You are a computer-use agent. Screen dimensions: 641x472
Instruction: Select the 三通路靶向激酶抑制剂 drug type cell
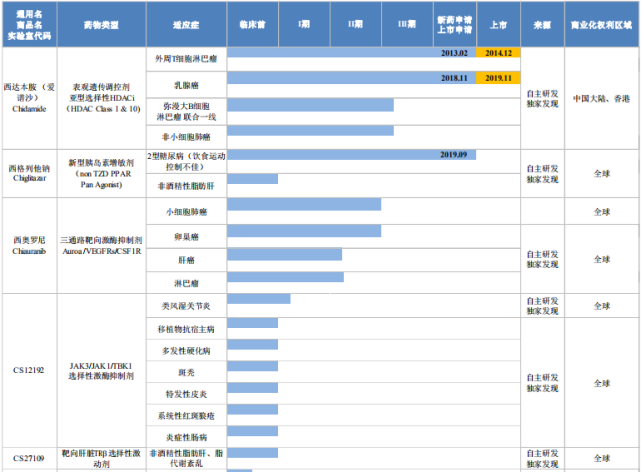(101, 246)
